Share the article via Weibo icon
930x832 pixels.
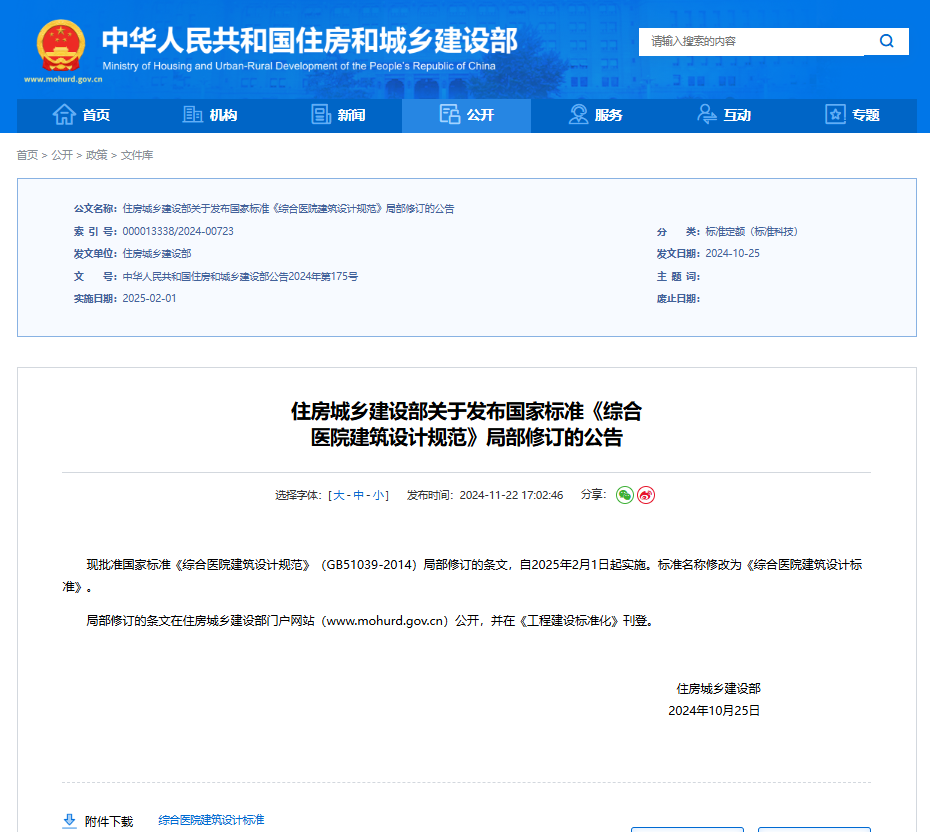pos(646,495)
